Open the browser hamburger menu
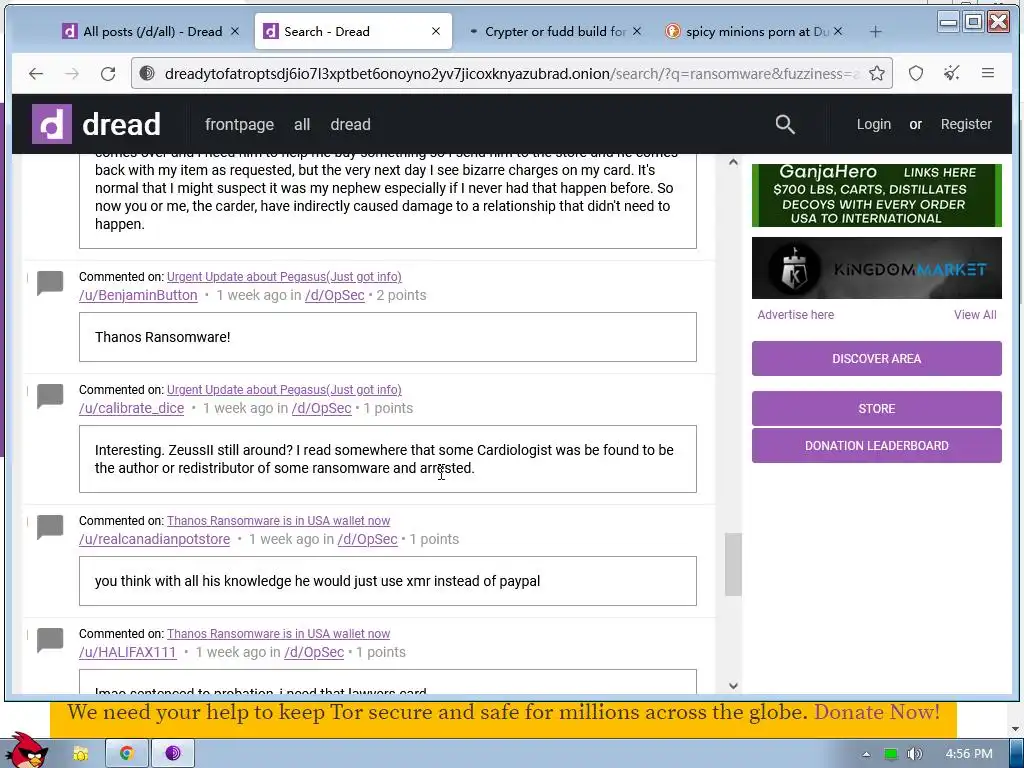The height and width of the screenshot is (768, 1024). [x=987, y=74]
